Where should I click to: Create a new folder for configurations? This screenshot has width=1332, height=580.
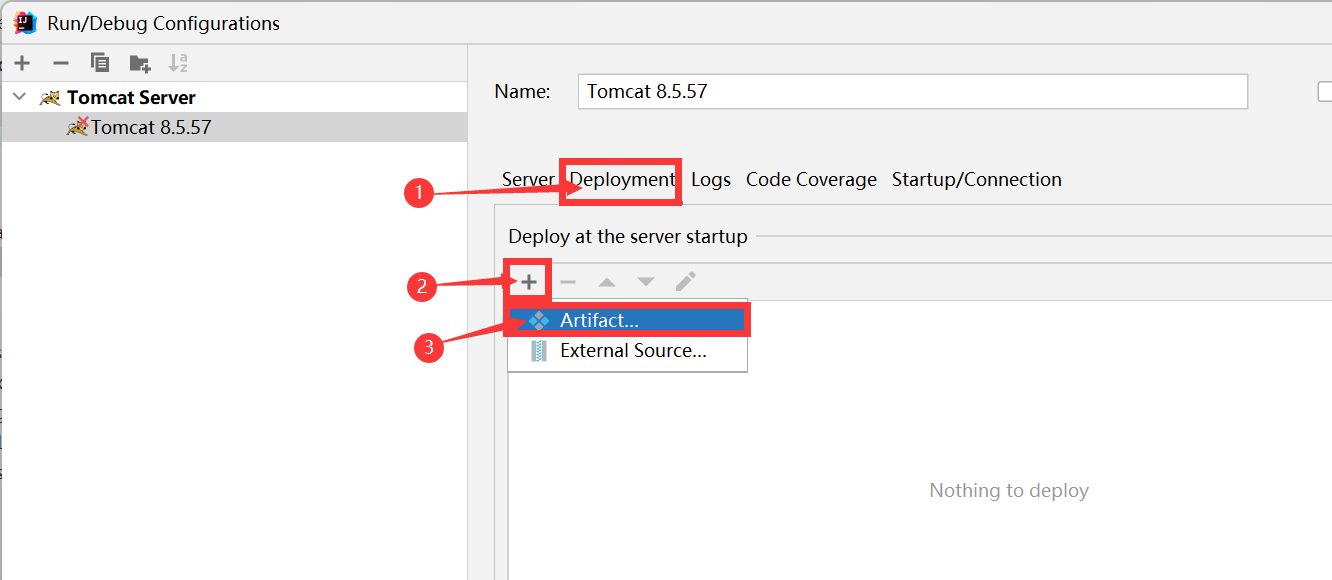tap(139, 63)
